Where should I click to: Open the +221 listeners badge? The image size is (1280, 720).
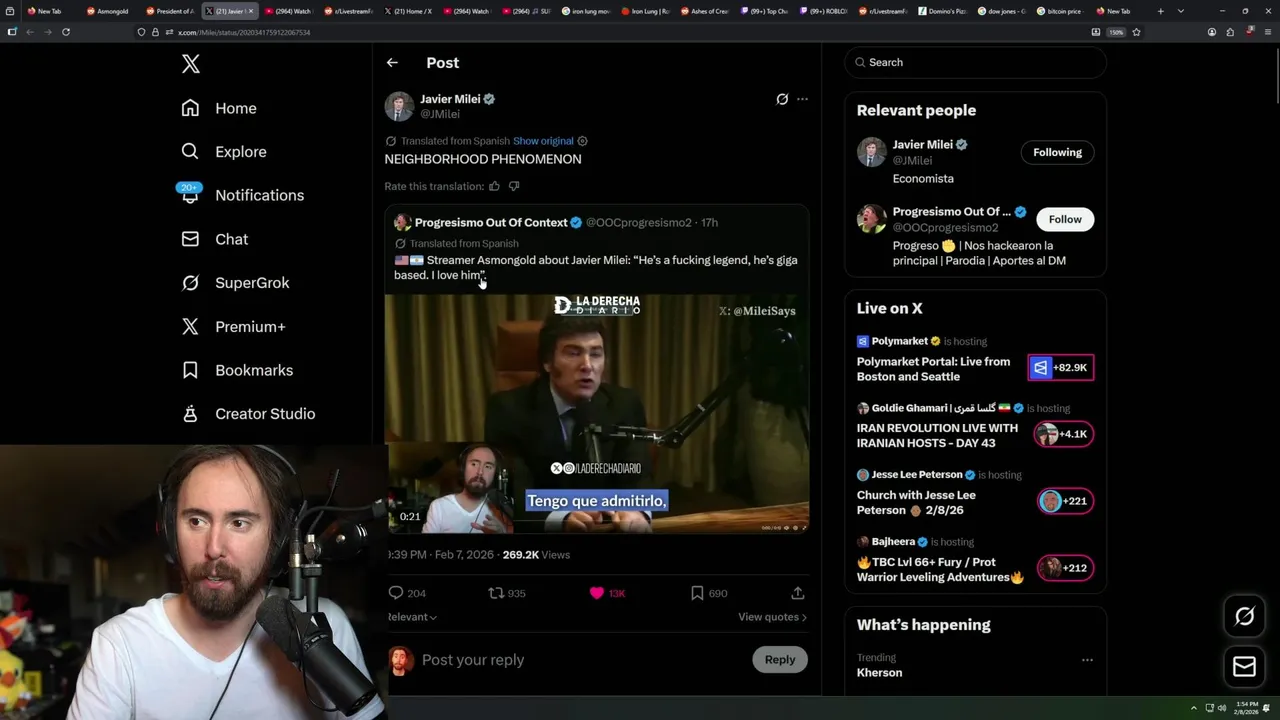(x=1065, y=501)
